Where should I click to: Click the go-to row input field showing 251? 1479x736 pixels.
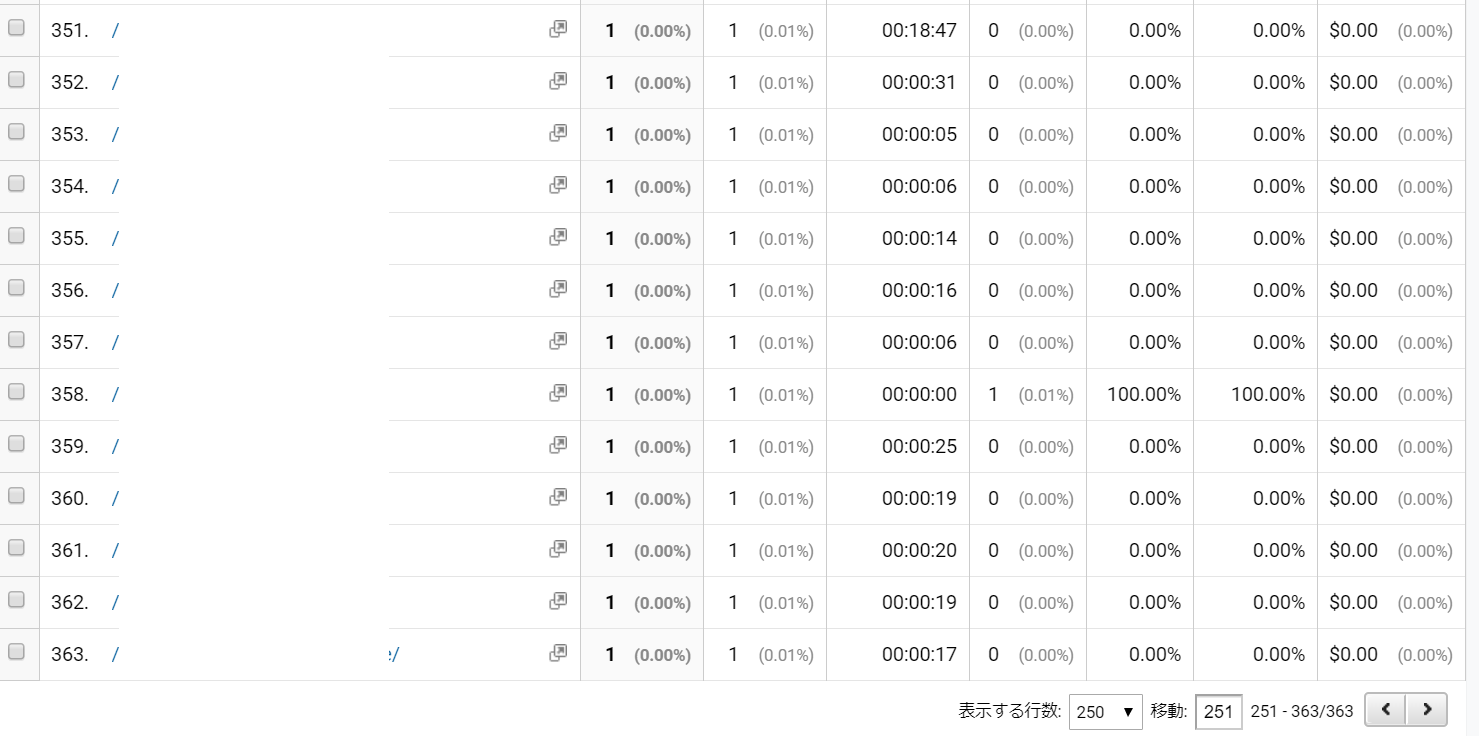pyautogui.click(x=1218, y=712)
